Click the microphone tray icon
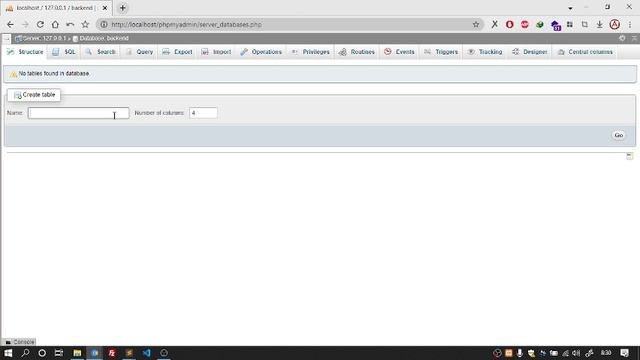The width and height of the screenshot is (640, 360). coord(520,353)
